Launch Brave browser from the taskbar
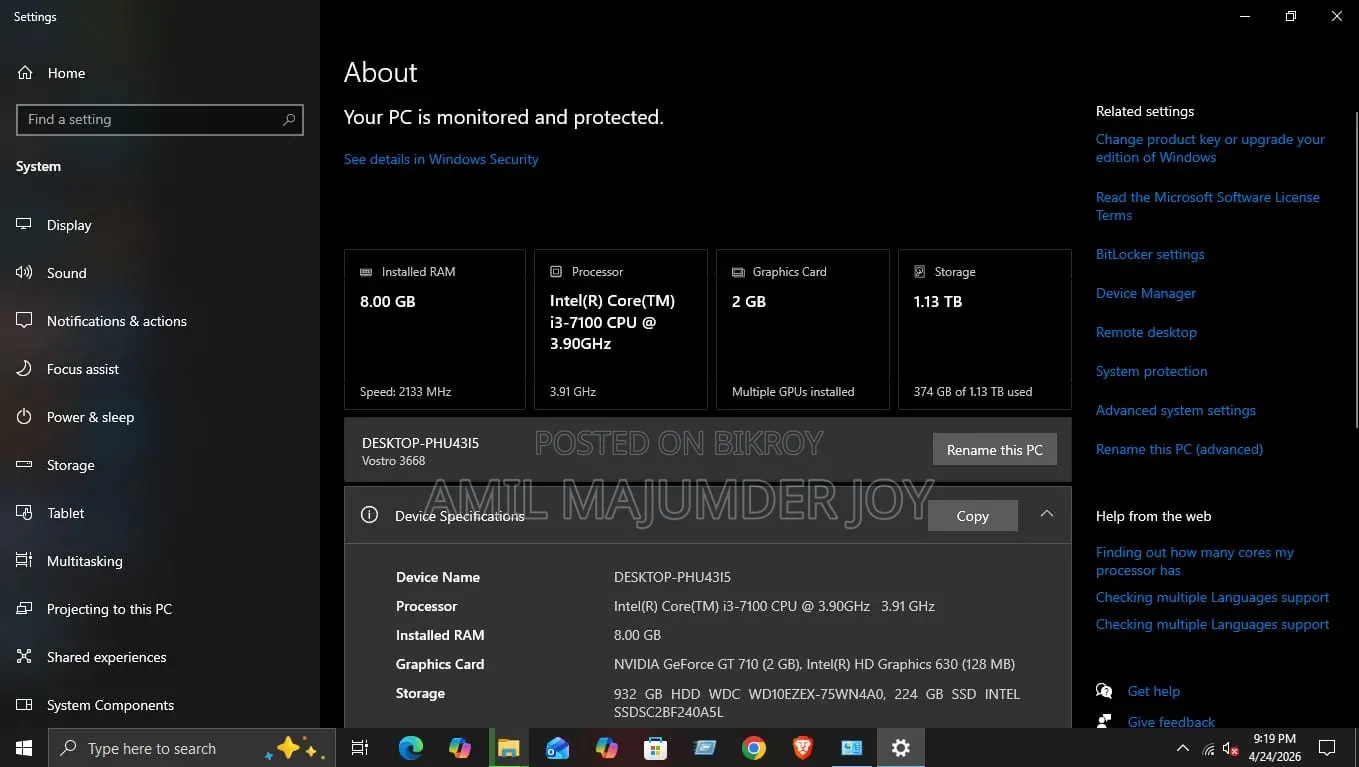The width and height of the screenshot is (1359, 767). coord(803,748)
